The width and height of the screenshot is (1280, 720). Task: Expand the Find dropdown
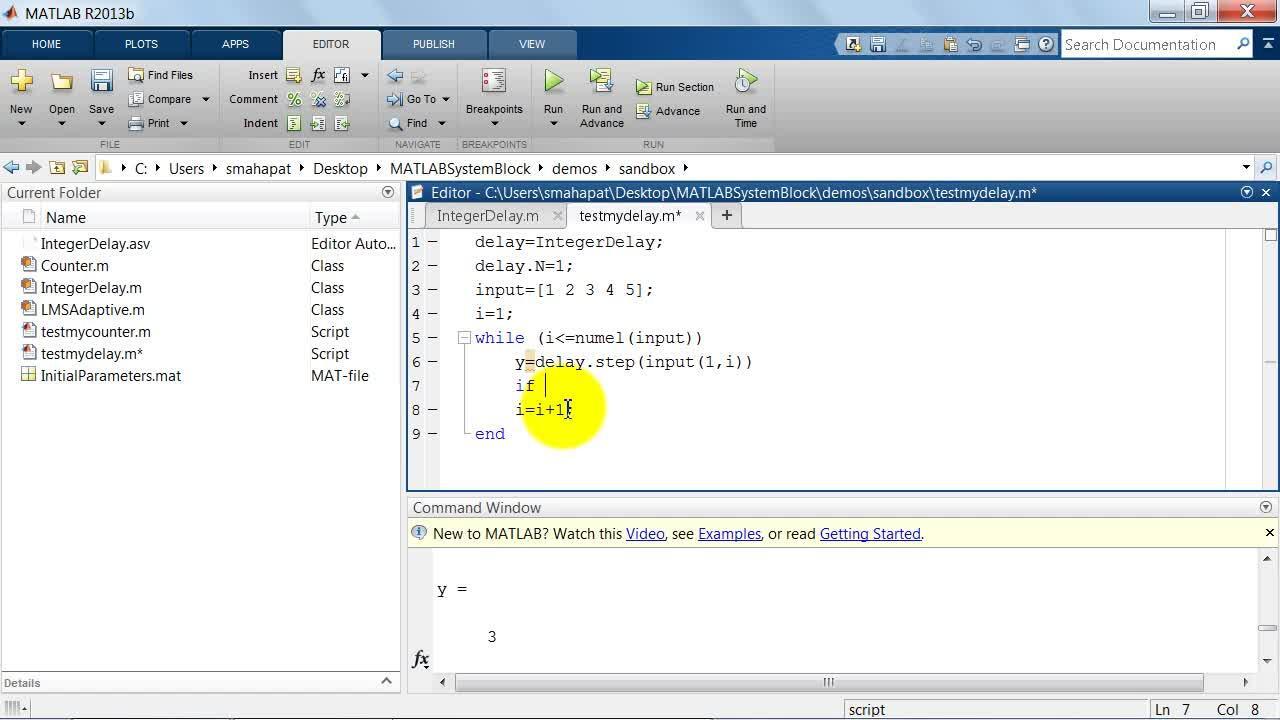(x=440, y=123)
